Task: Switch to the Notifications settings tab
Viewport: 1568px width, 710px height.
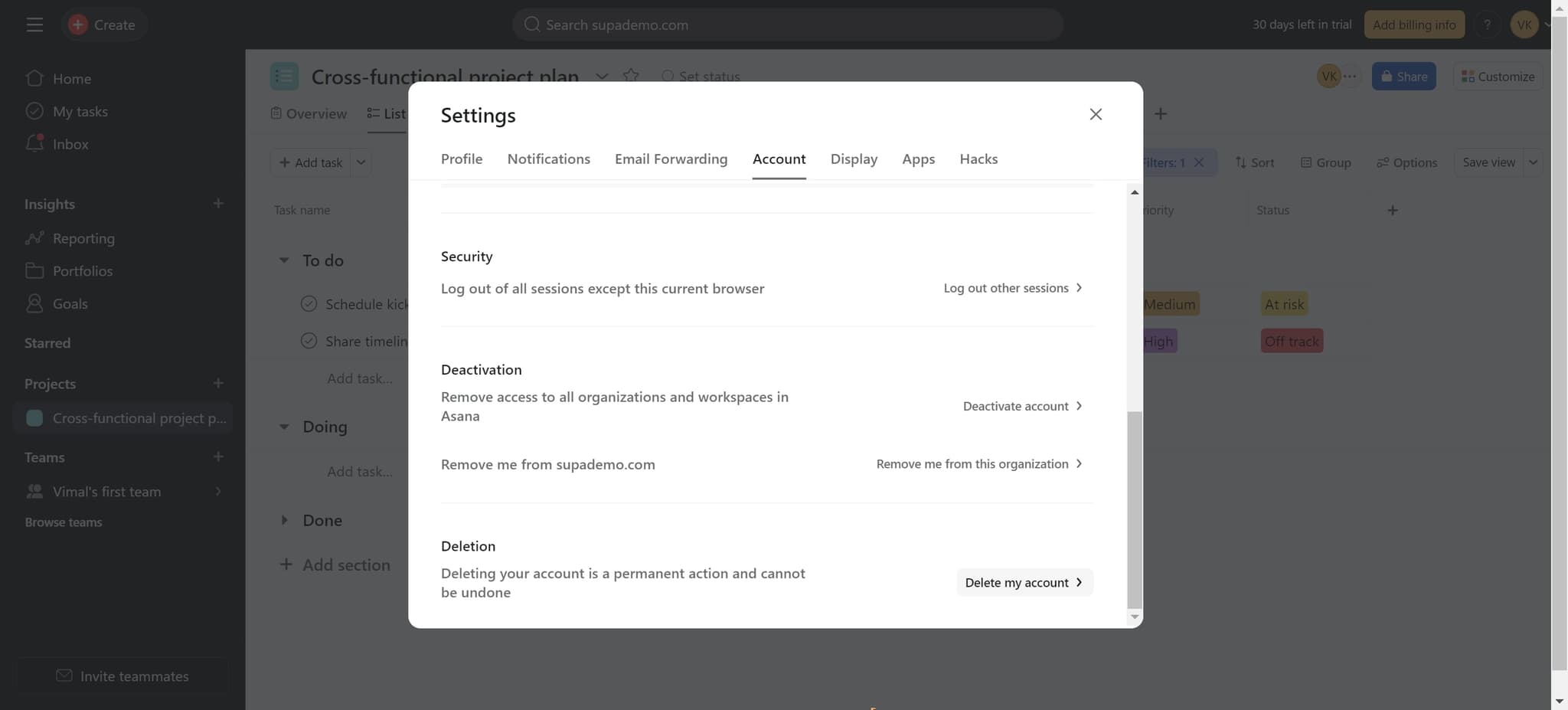Action: pos(548,159)
